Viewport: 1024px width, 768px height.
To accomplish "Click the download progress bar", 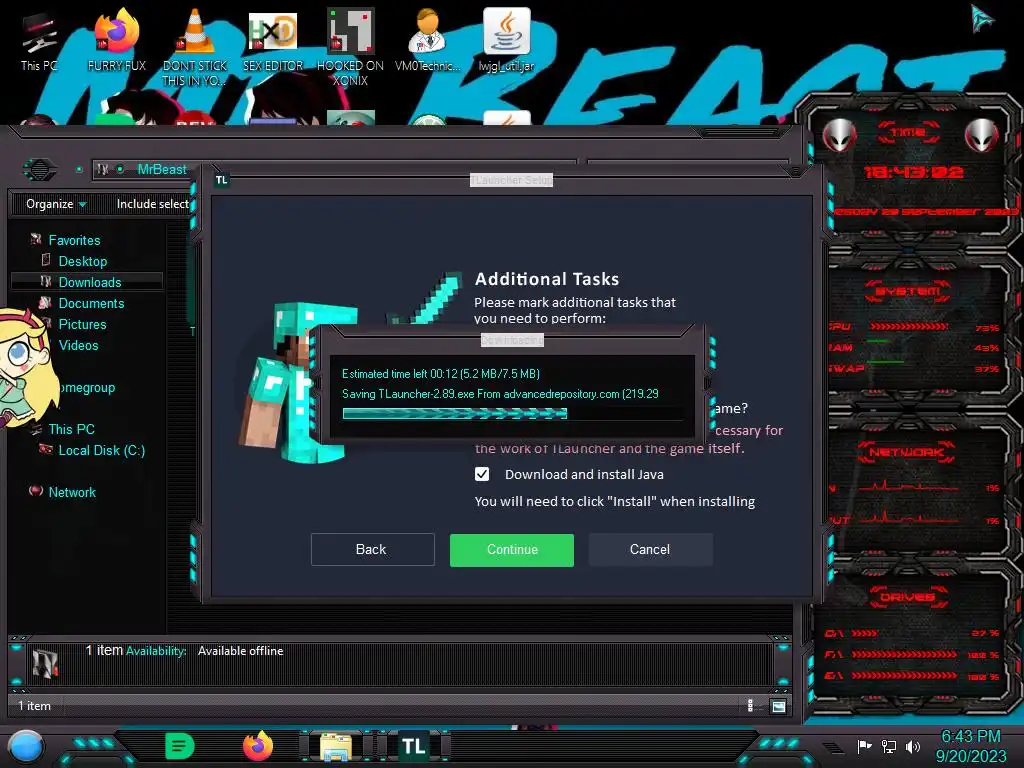I will point(513,413).
